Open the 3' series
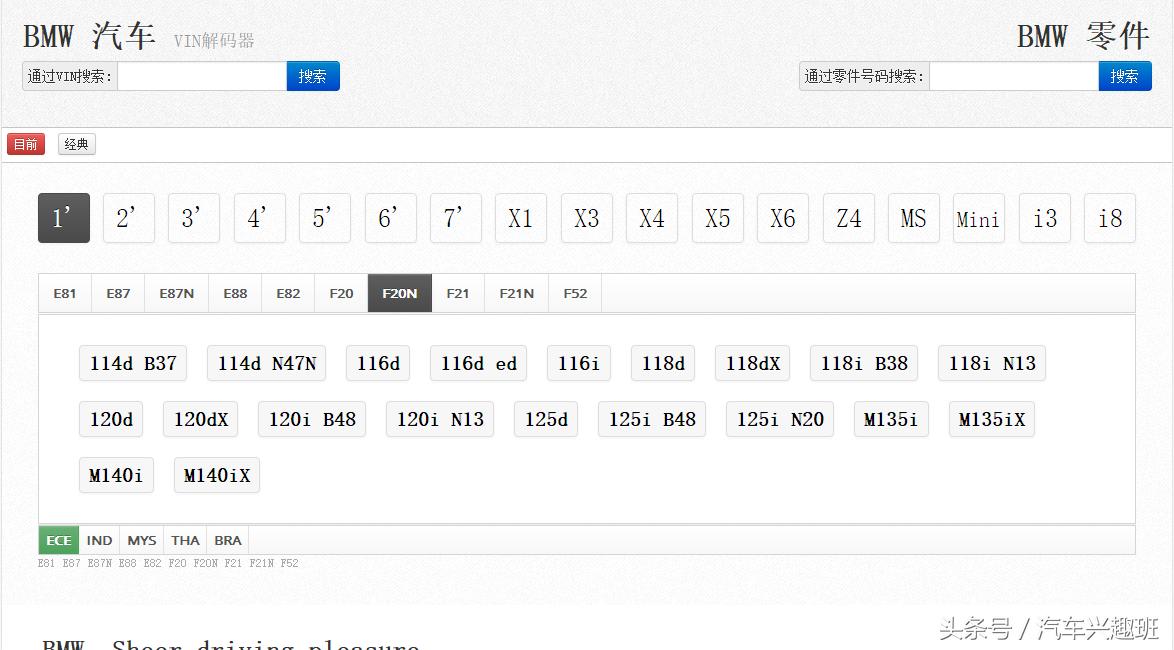Viewport: 1174px width, 650px height. 194,218
